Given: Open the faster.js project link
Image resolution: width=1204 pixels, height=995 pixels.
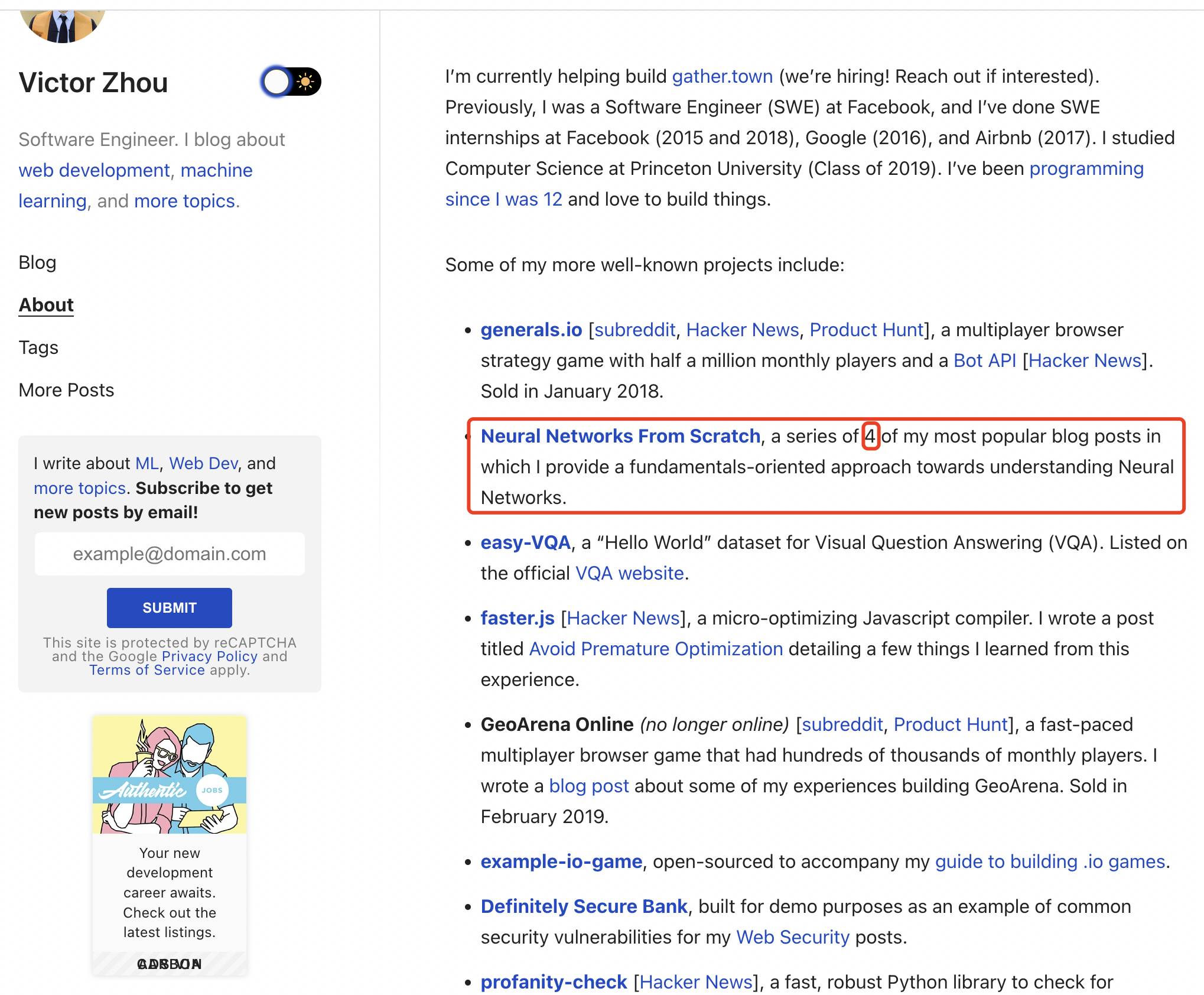Looking at the screenshot, I should tap(518, 618).
